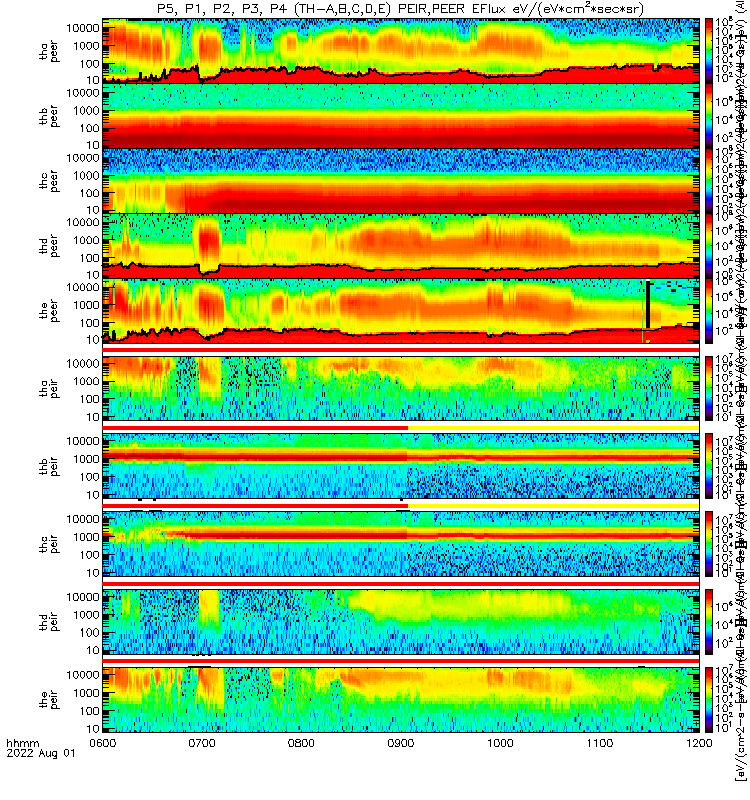Click the 'thb peir' panel label

(x=49, y=466)
